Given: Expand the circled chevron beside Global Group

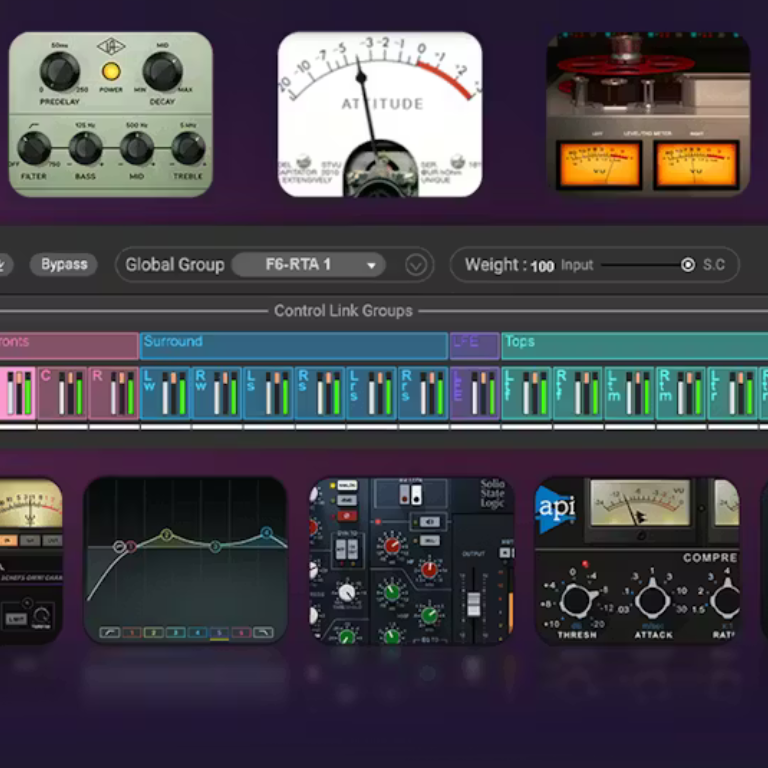Looking at the screenshot, I should [416, 265].
